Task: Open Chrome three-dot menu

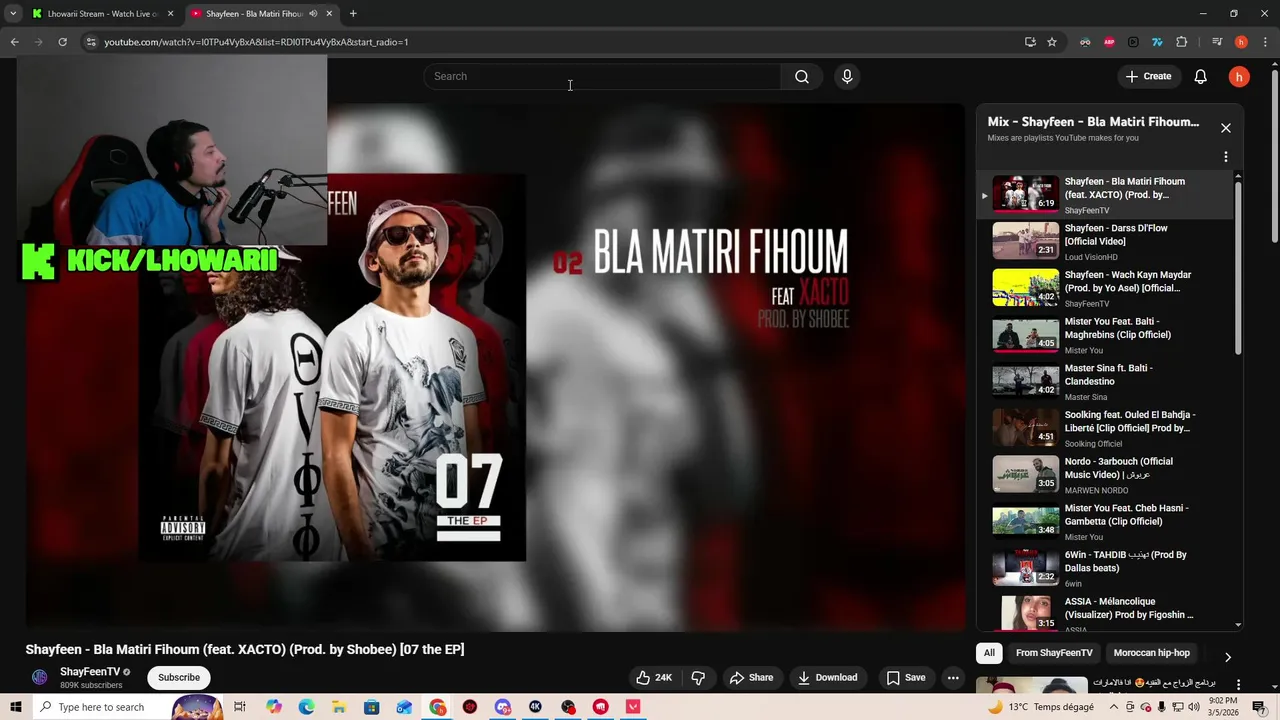Action: 1263,42
